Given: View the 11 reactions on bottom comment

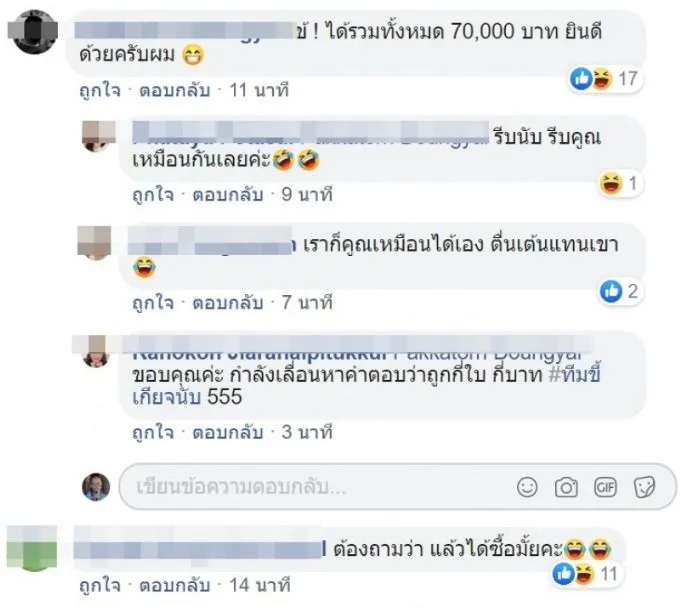Looking at the screenshot, I should point(586,574).
